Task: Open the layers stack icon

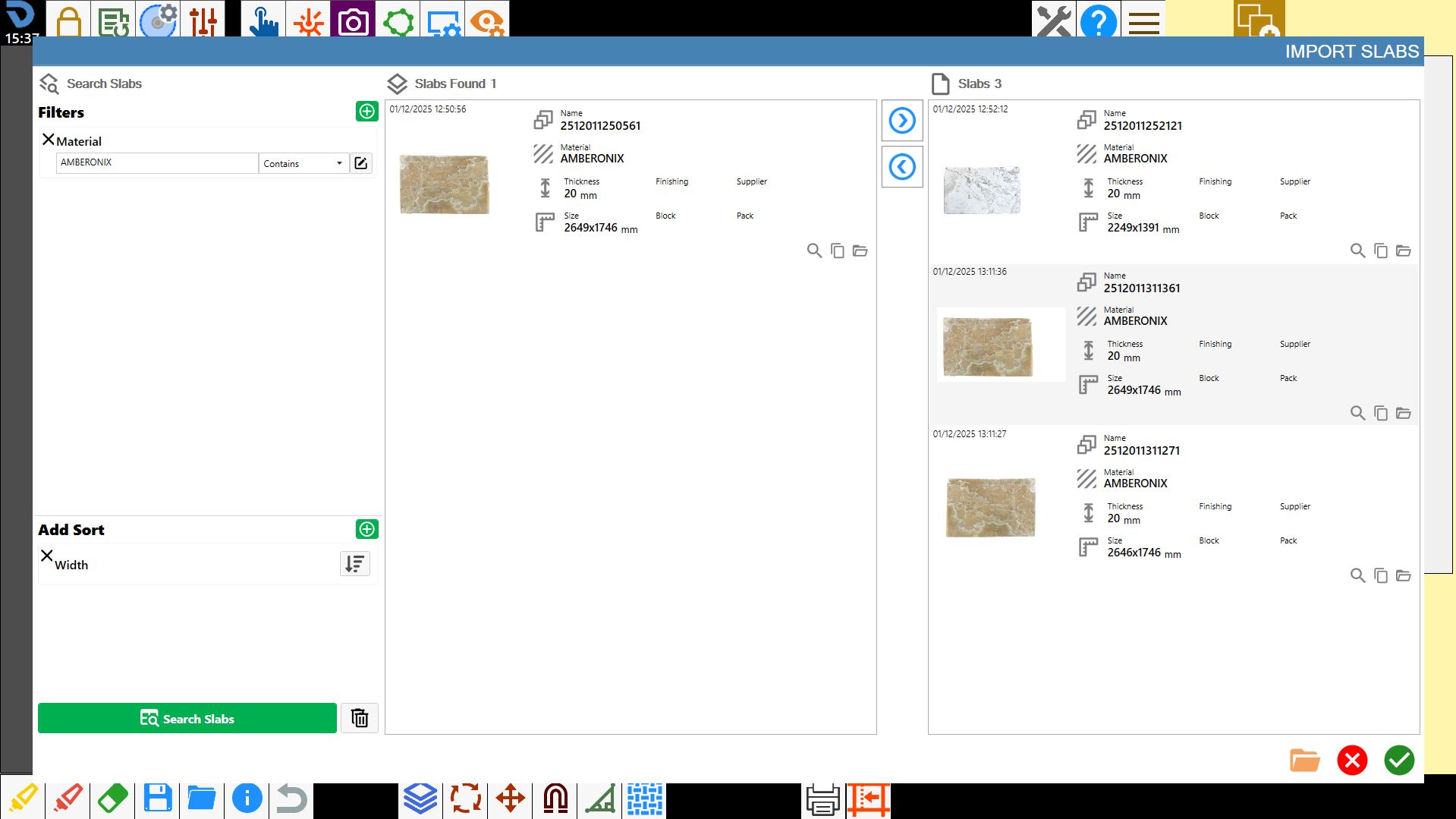Action: tap(420, 799)
